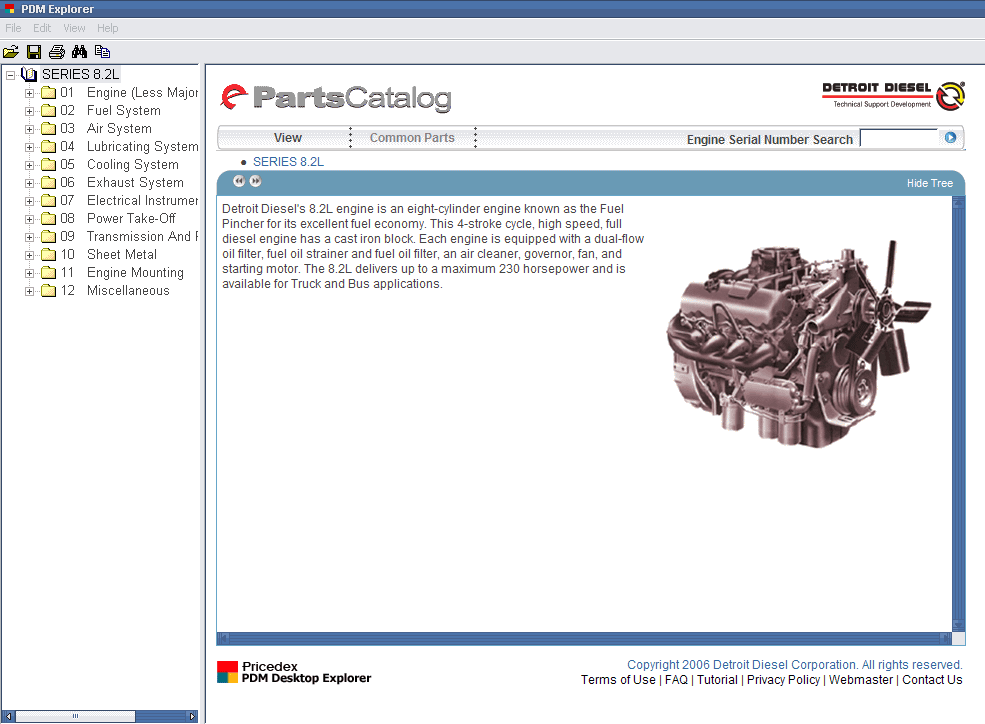Click the Copy pages toolbar icon

coord(102,51)
